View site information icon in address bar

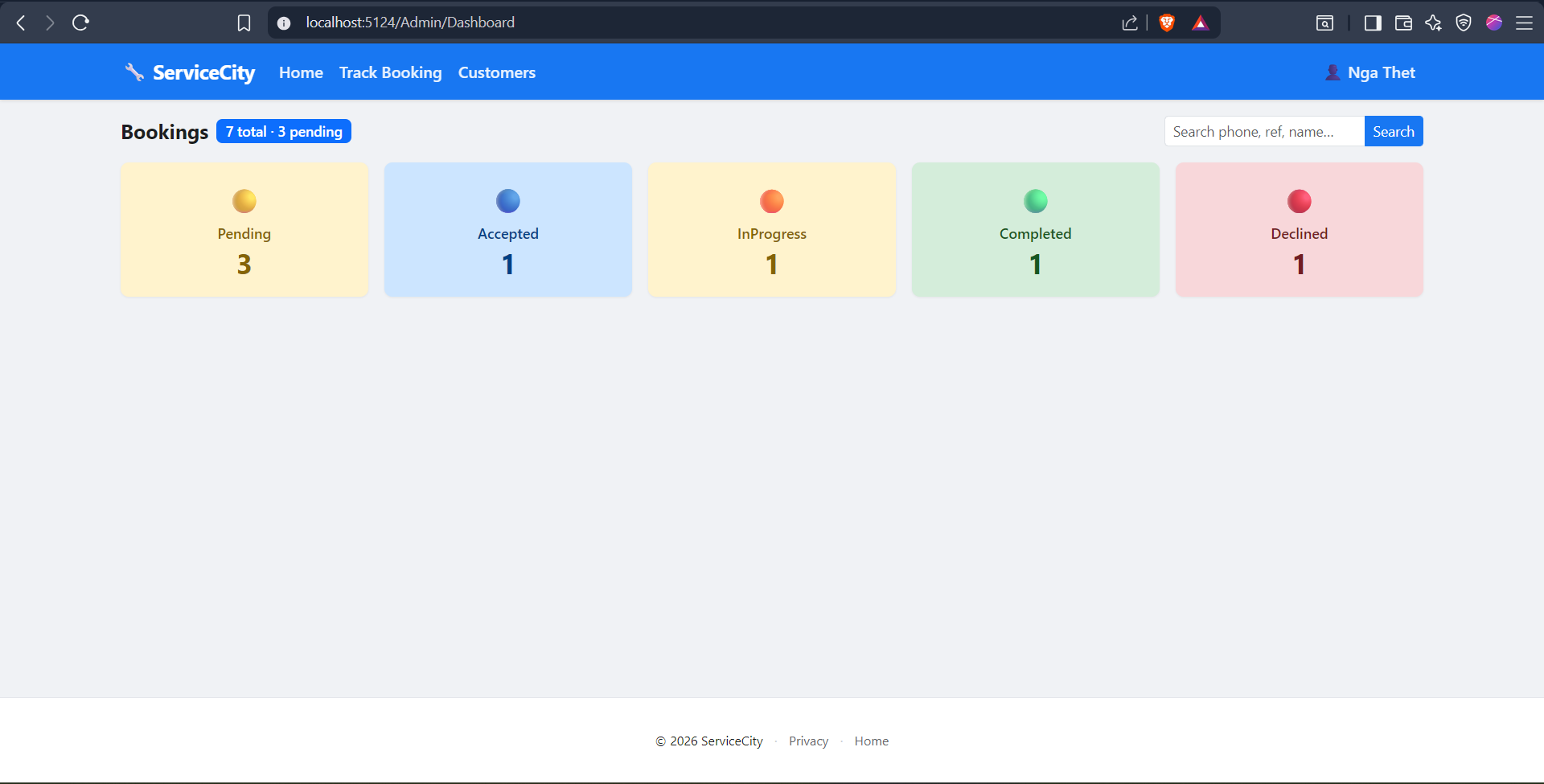point(284,23)
